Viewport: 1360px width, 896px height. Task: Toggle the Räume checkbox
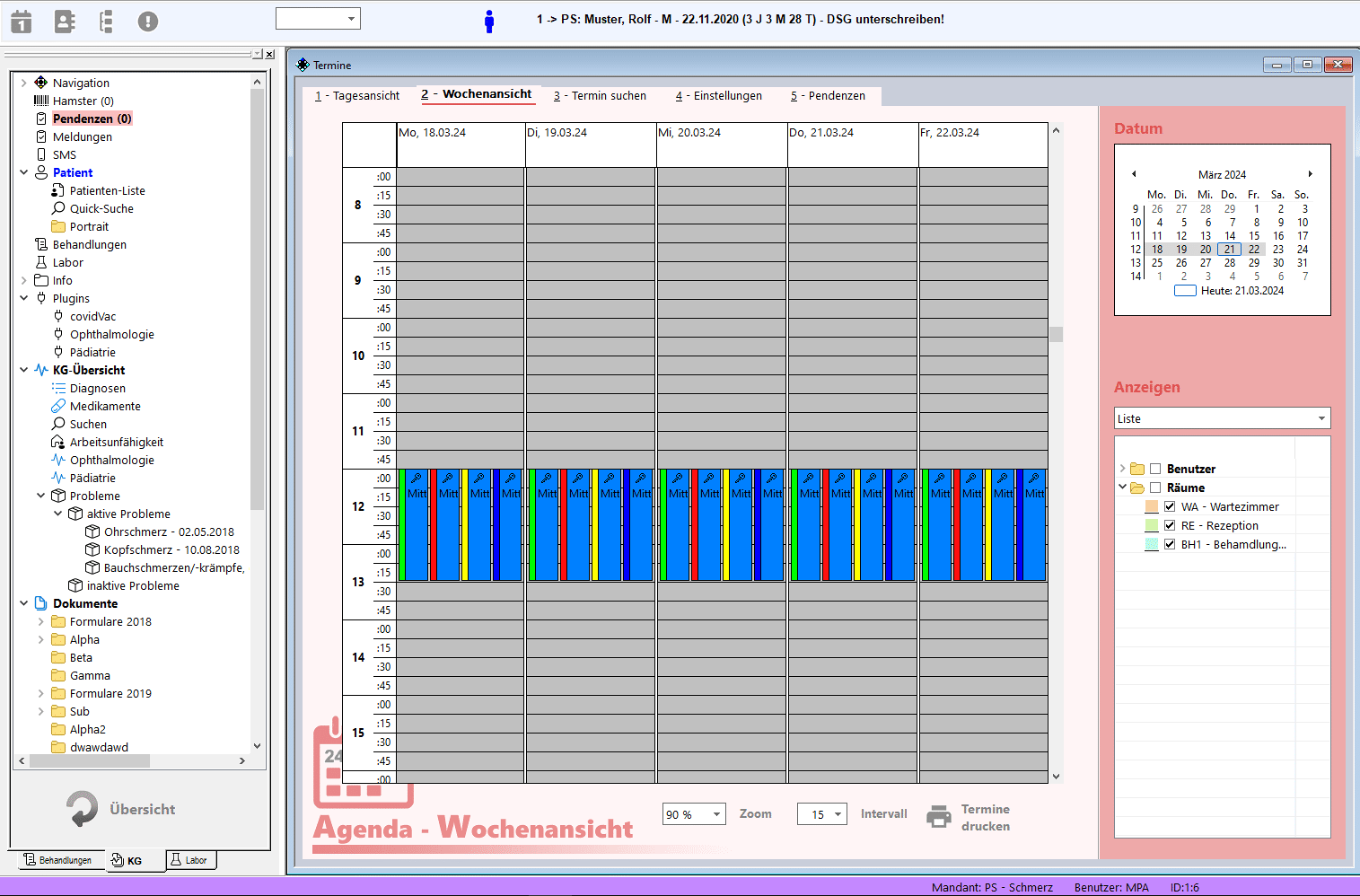[1155, 488]
